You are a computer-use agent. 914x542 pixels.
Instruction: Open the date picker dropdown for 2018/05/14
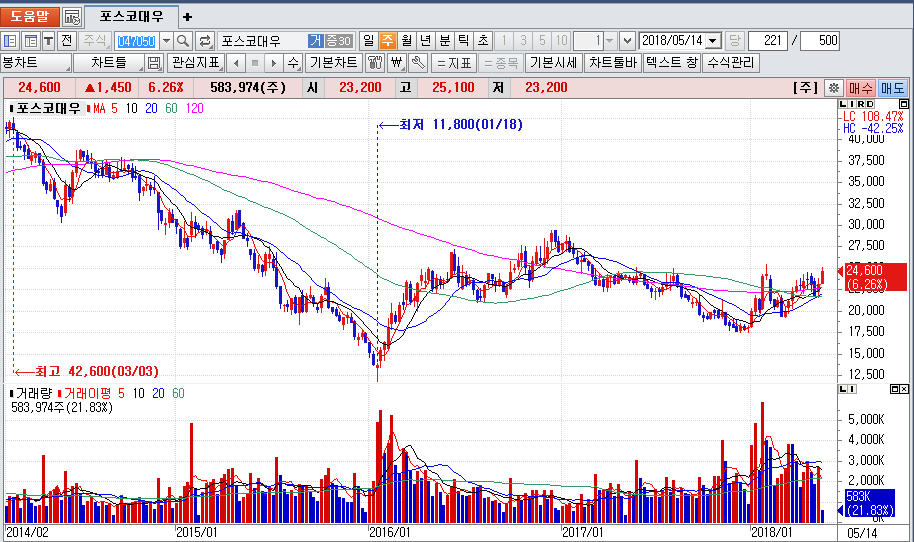coord(712,41)
